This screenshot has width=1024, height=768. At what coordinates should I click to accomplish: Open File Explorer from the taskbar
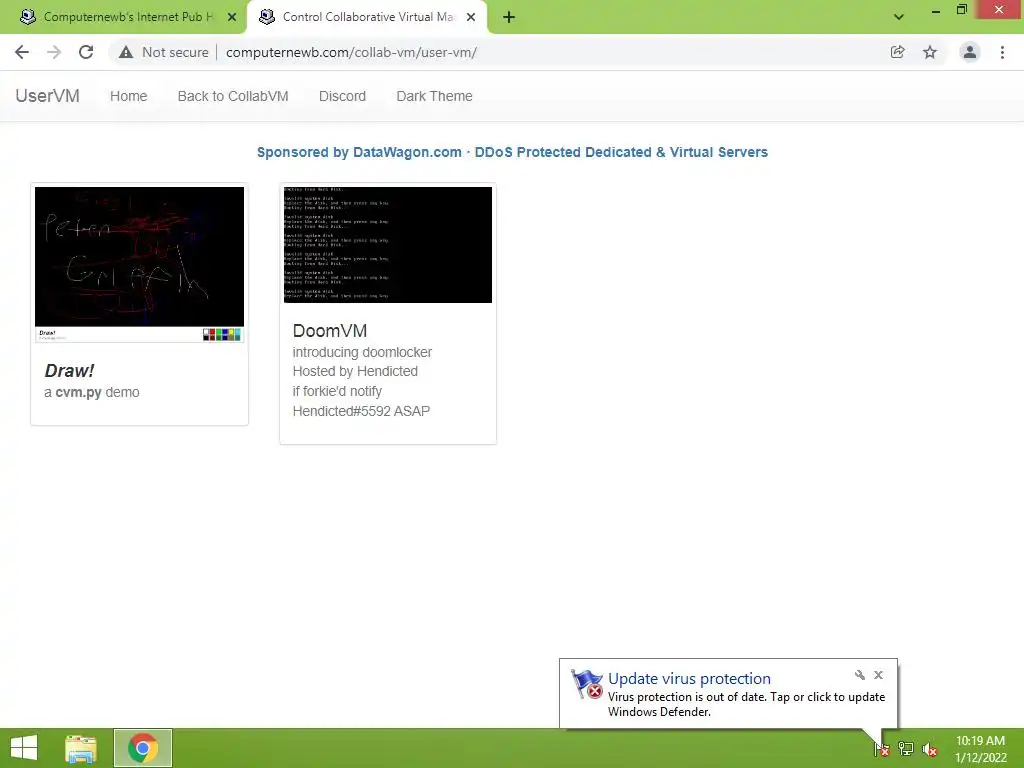tap(80, 748)
